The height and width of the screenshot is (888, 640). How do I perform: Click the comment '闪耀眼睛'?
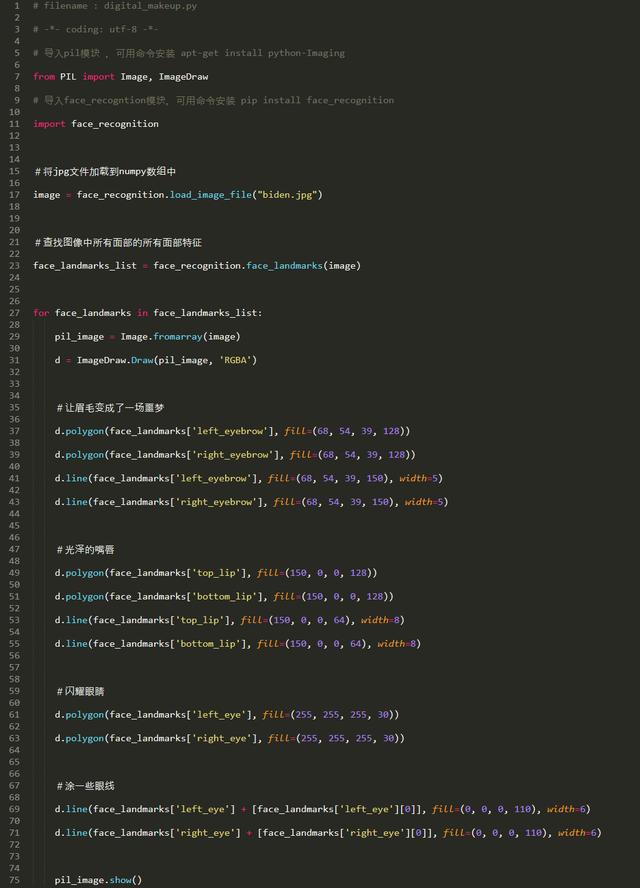[x=80, y=691]
